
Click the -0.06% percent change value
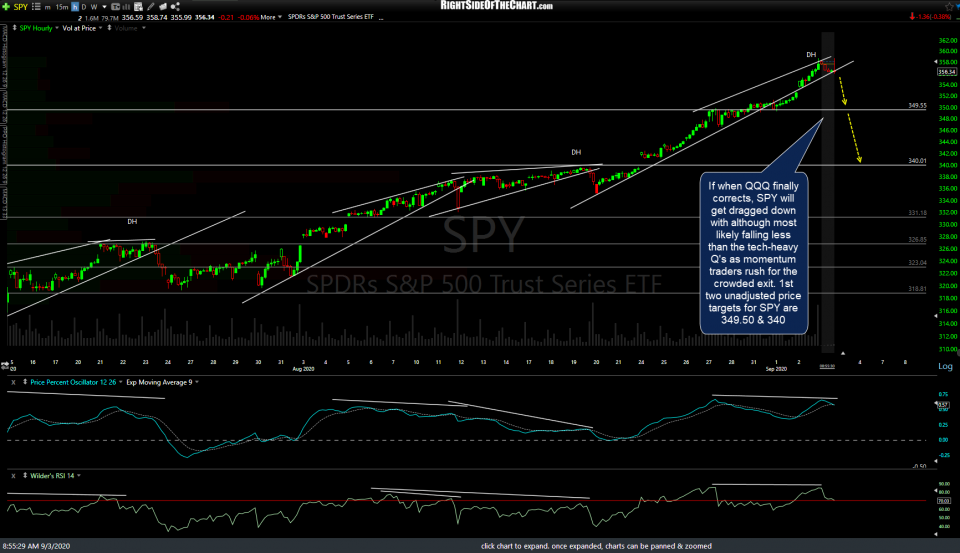[247, 17]
